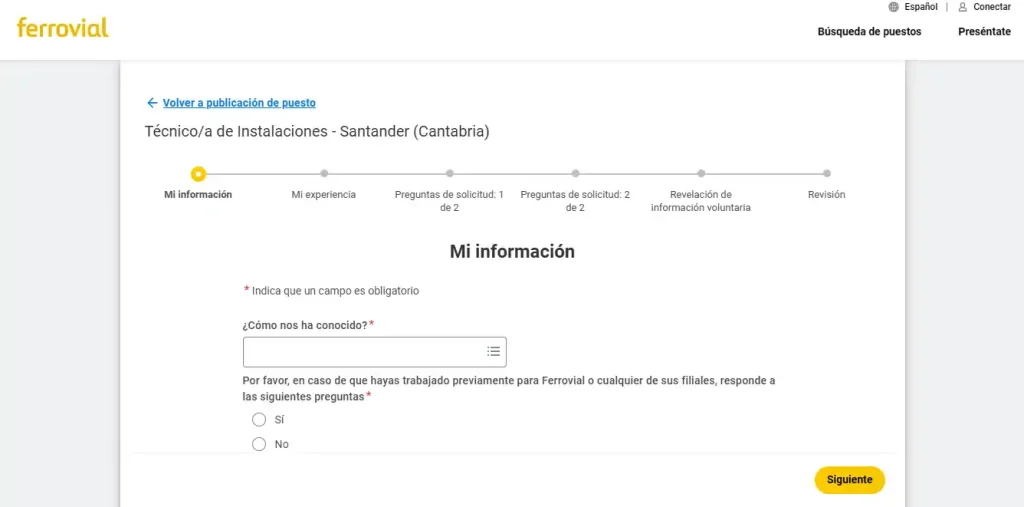Click the job title Técnico/a de Instalaciones text
1024x507 pixels.
(x=317, y=131)
